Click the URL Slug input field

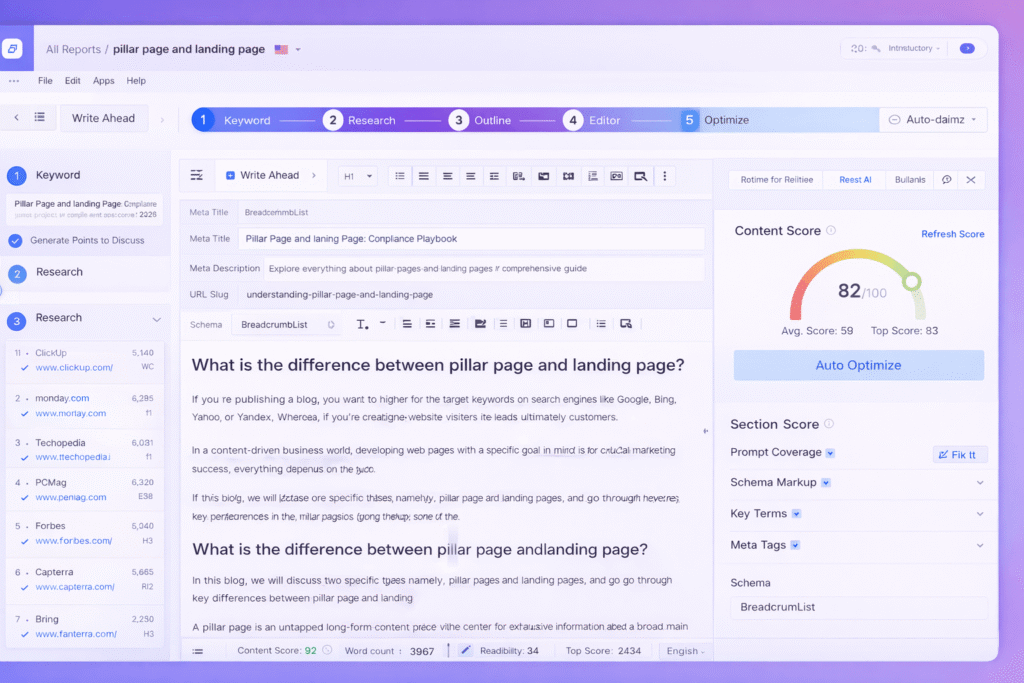coord(470,295)
